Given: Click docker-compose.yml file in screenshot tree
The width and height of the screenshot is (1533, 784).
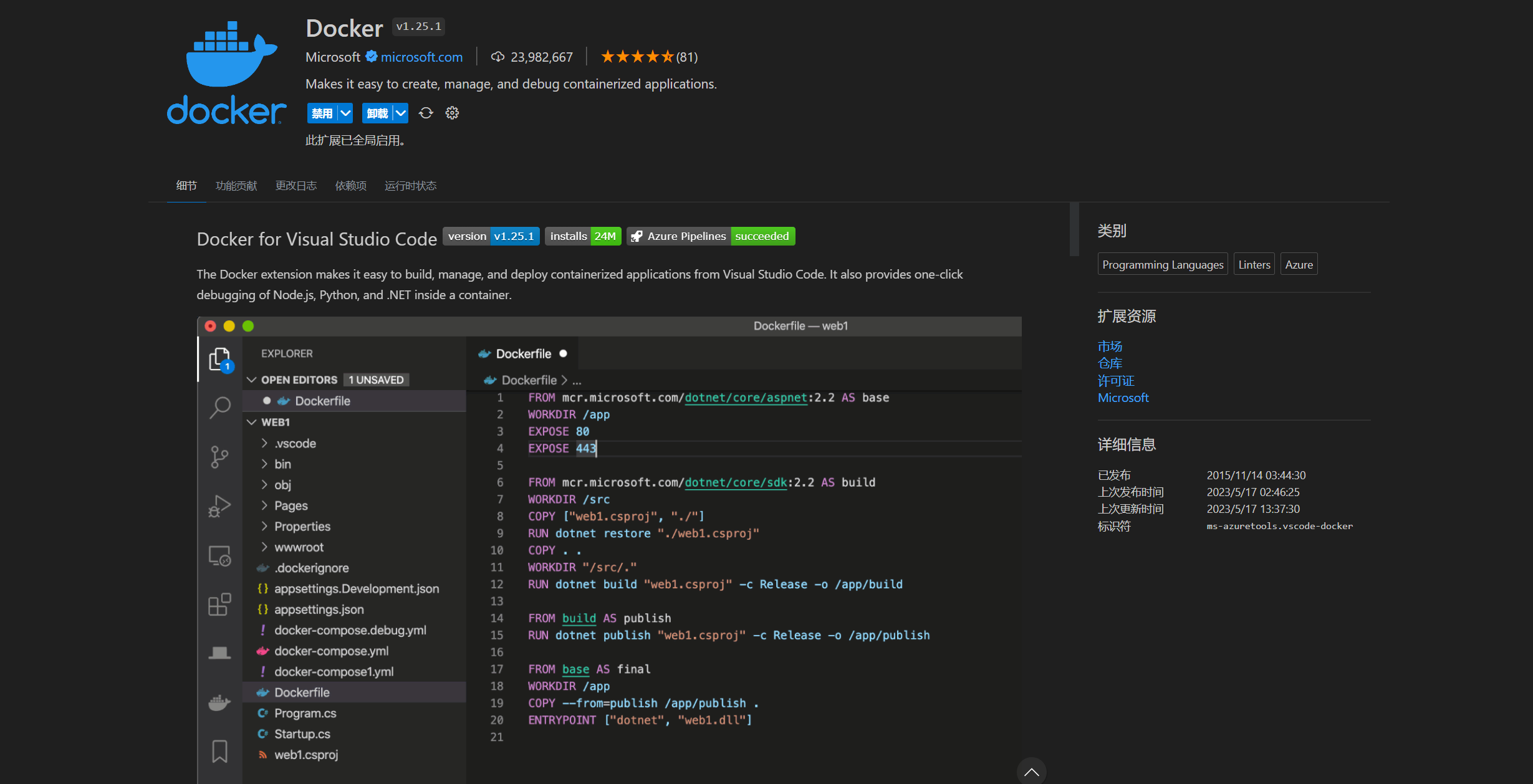Looking at the screenshot, I should (x=332, y=651).
